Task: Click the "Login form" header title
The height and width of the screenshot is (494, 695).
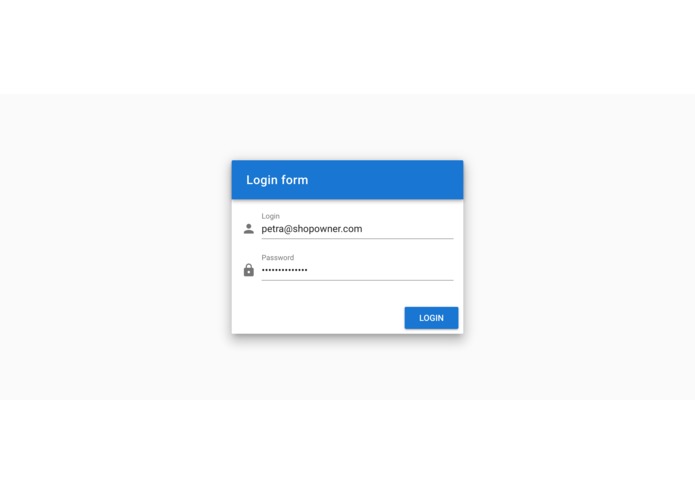Action: coord(277,180)
